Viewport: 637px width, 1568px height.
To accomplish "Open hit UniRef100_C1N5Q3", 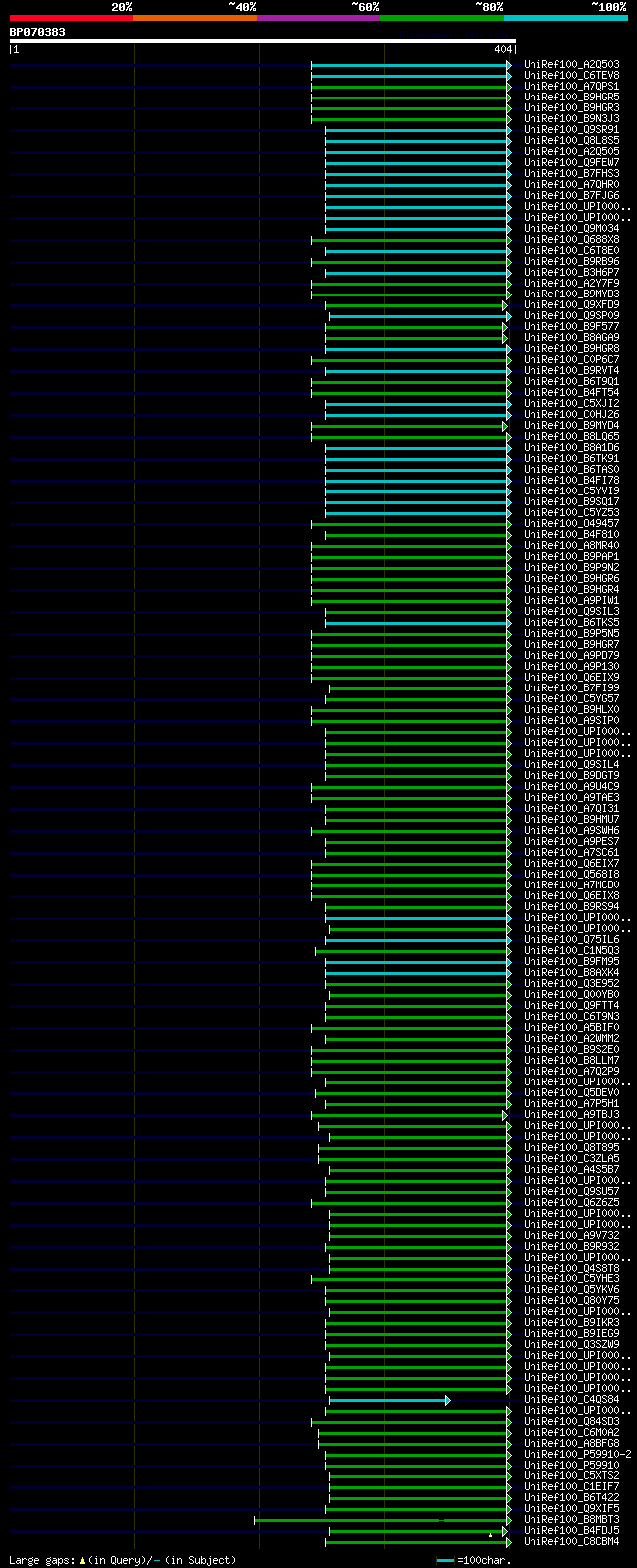I will 571,950.
